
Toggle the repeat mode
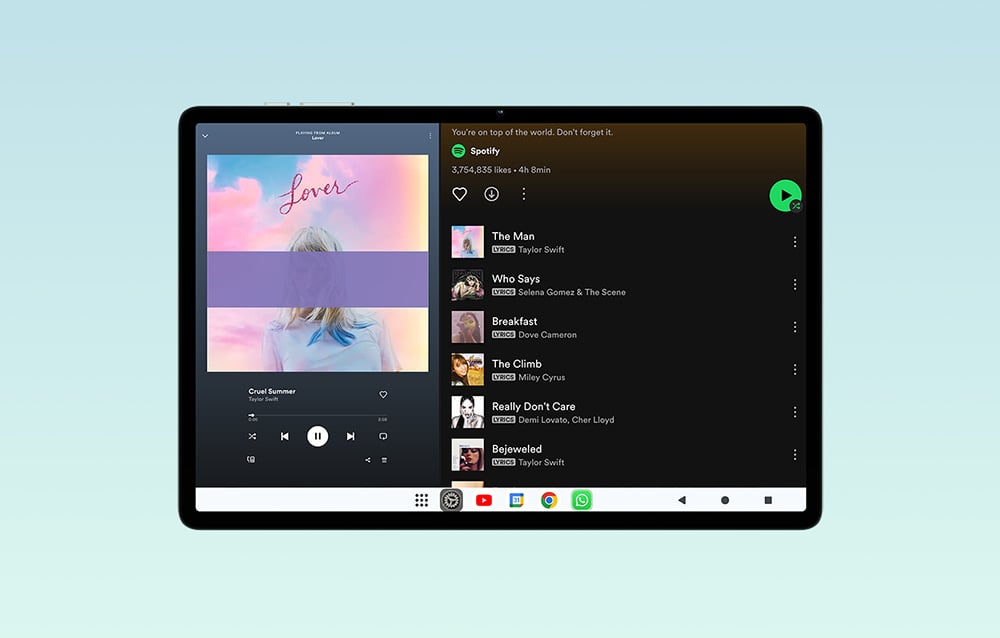(x=383, y=436)
